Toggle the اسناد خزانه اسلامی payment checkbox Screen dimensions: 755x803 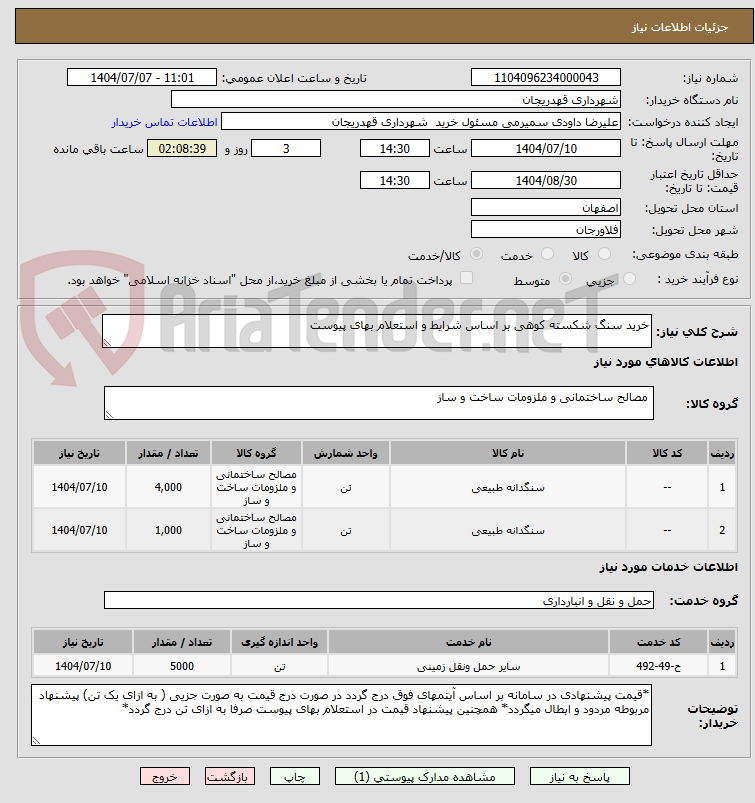click(x=466, y=278)
